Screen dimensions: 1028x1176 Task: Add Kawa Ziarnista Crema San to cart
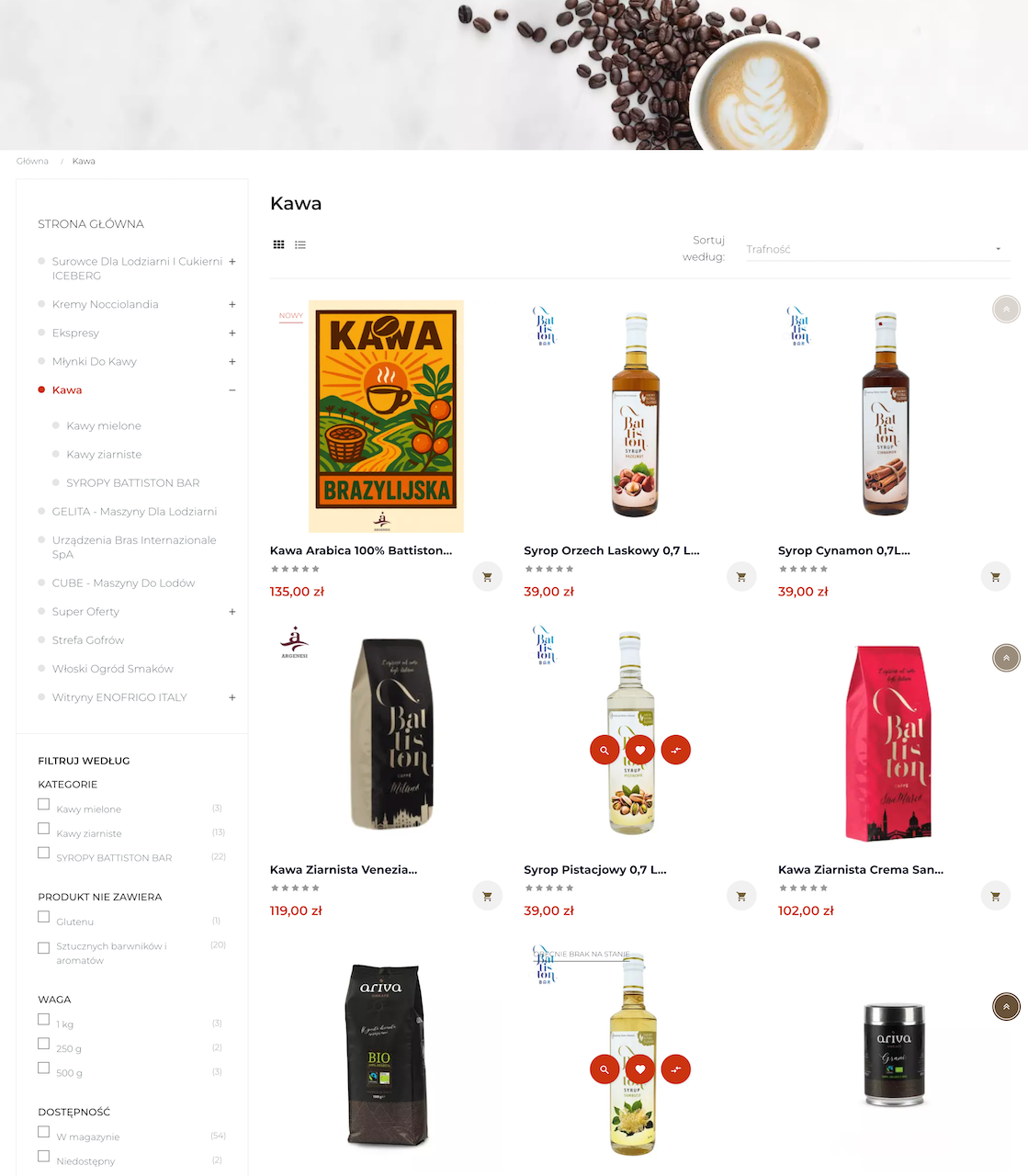[995, 896]
